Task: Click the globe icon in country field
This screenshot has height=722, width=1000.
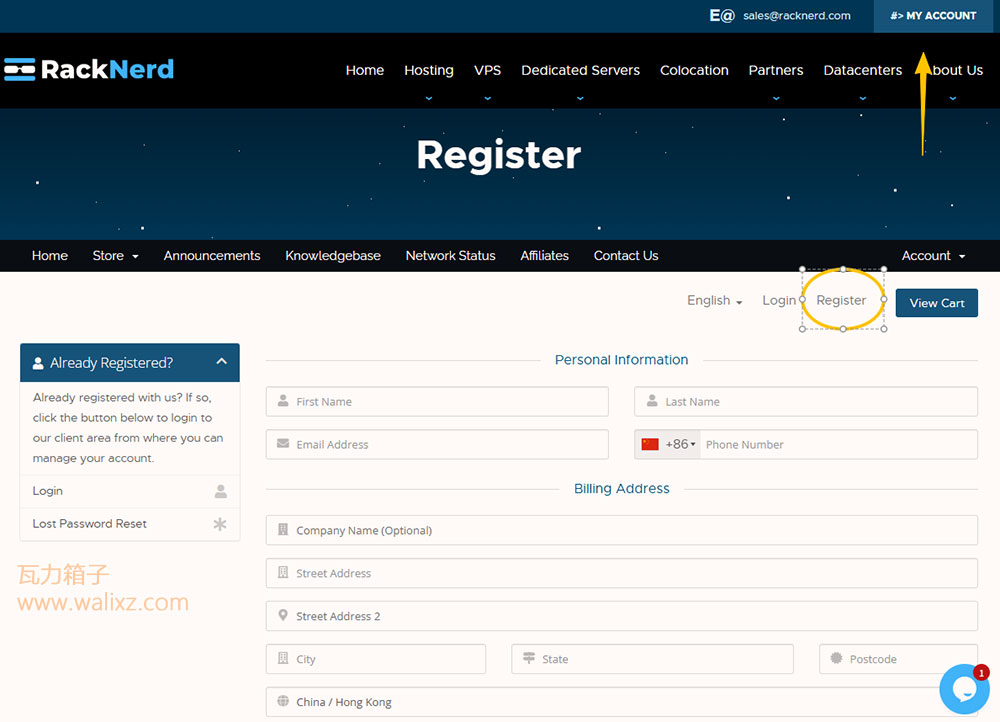Action: coord(283,702)
